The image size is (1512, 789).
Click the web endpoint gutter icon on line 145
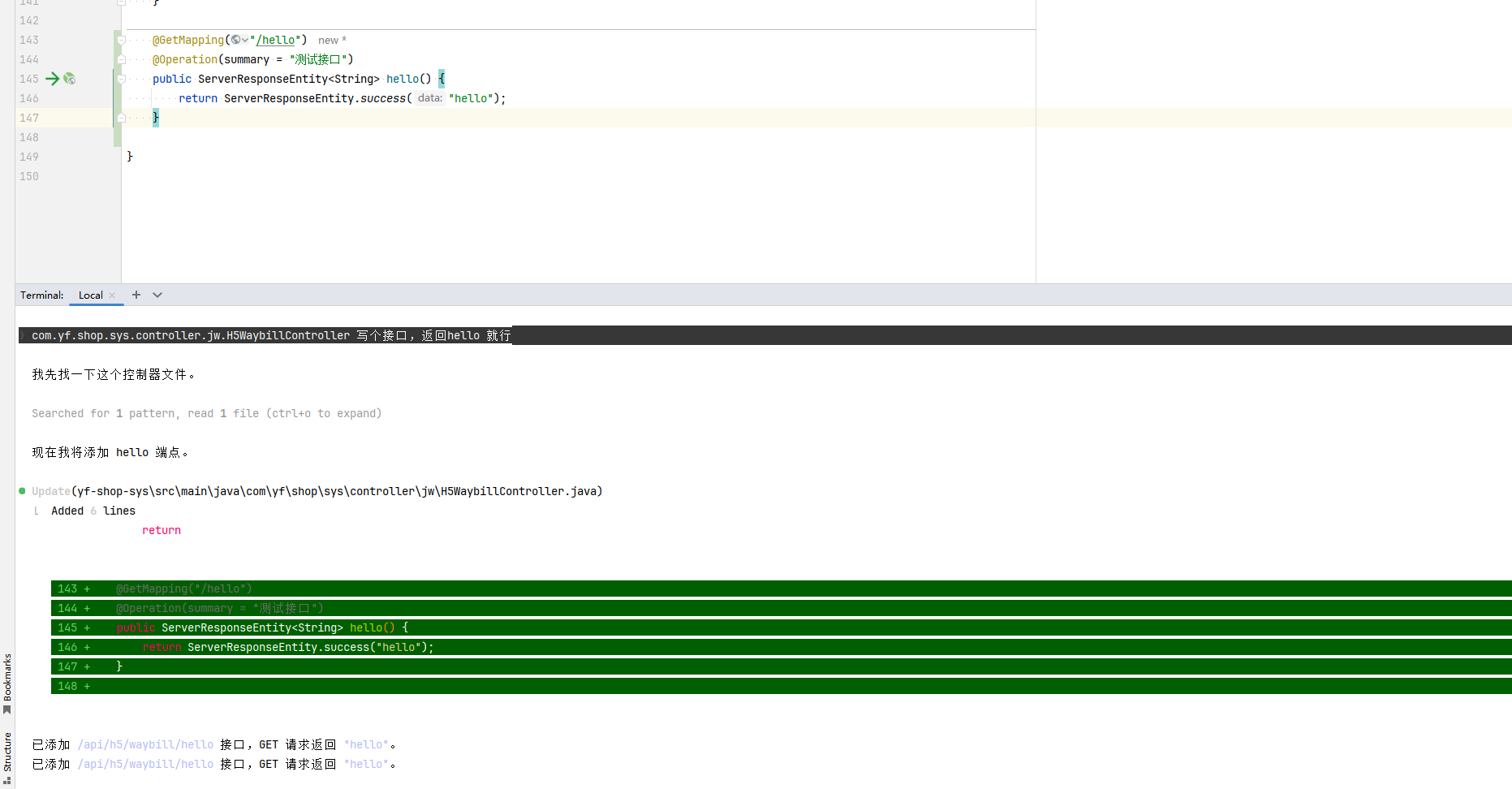point(70,79)
